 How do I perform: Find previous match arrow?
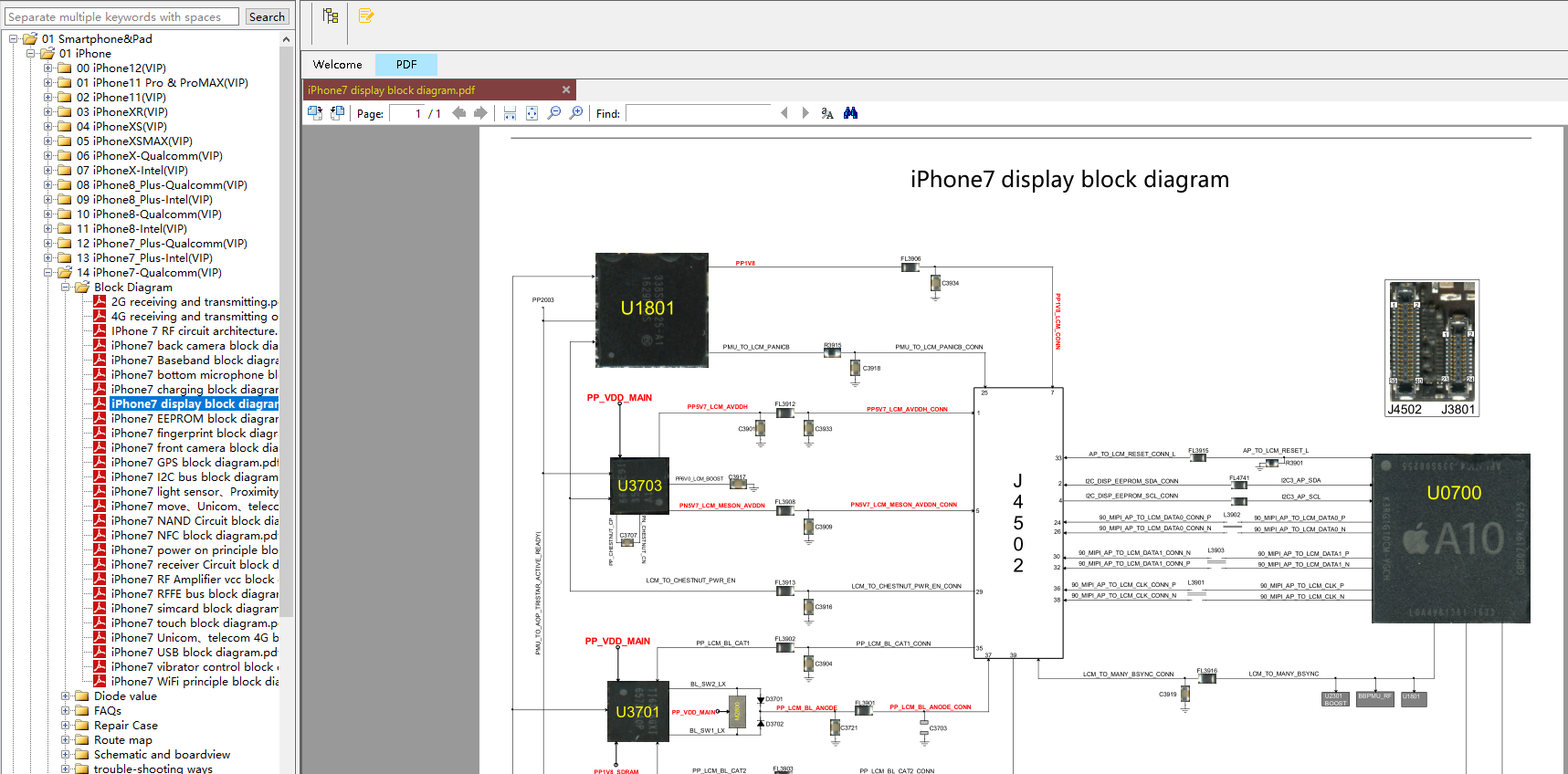point(784,113)
